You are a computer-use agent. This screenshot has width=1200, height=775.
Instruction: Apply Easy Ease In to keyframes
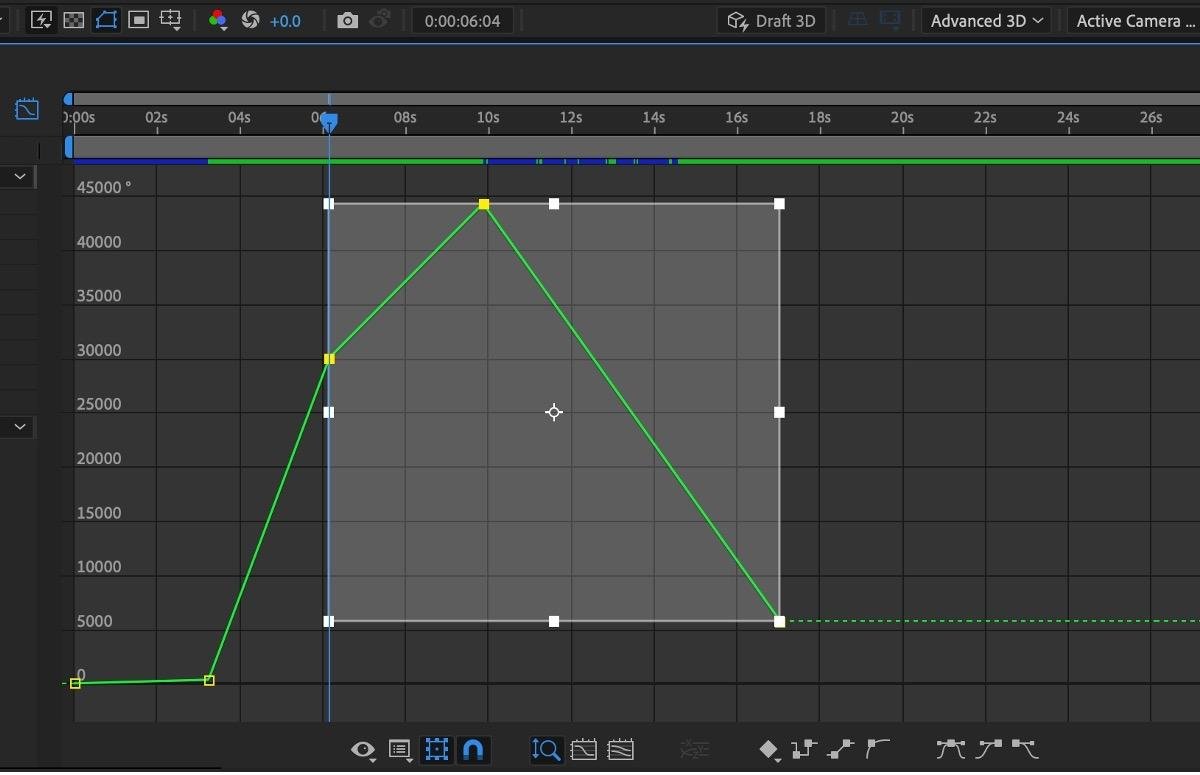click(989, 748)
